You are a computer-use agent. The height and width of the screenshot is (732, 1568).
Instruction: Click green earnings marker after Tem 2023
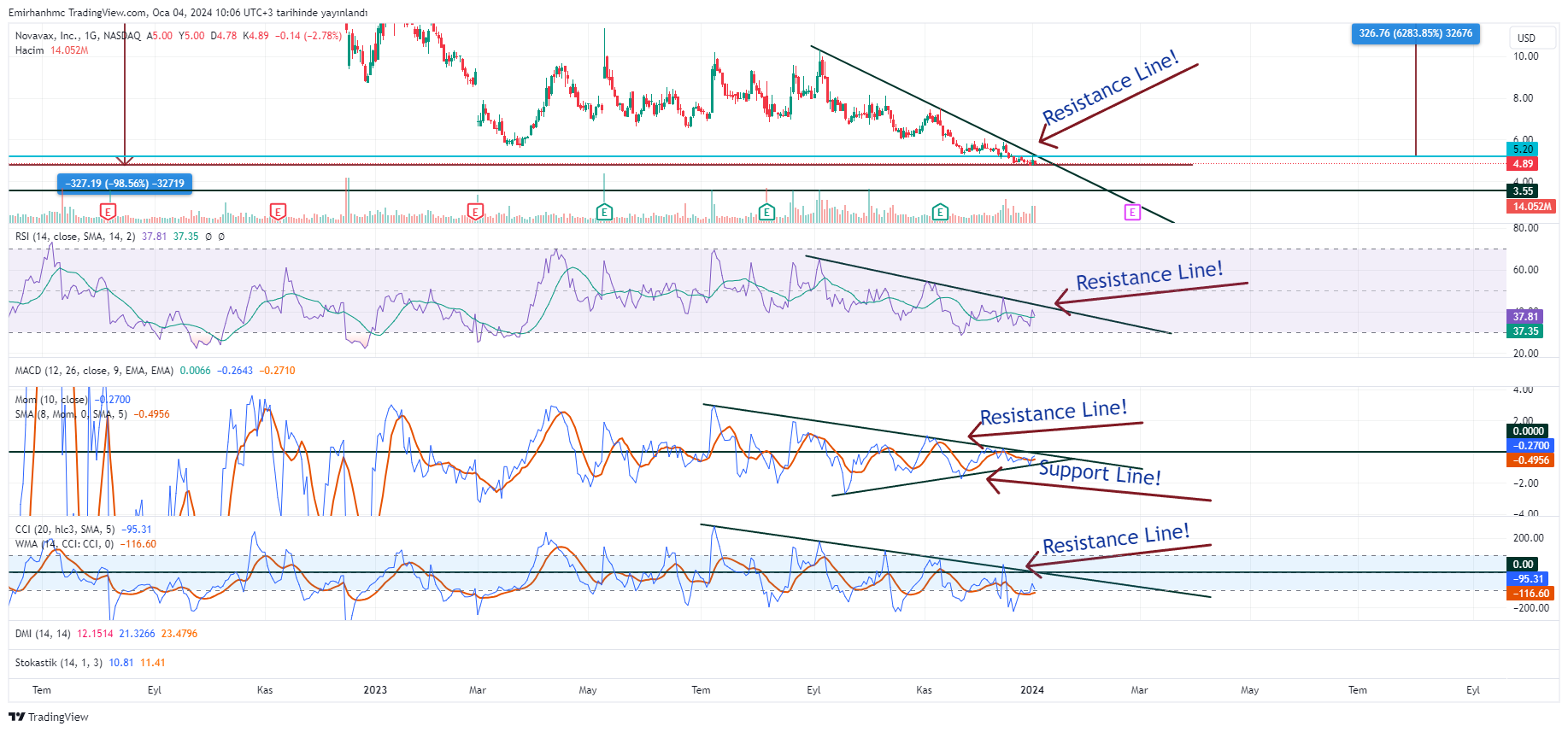click(x=766, y=212)
